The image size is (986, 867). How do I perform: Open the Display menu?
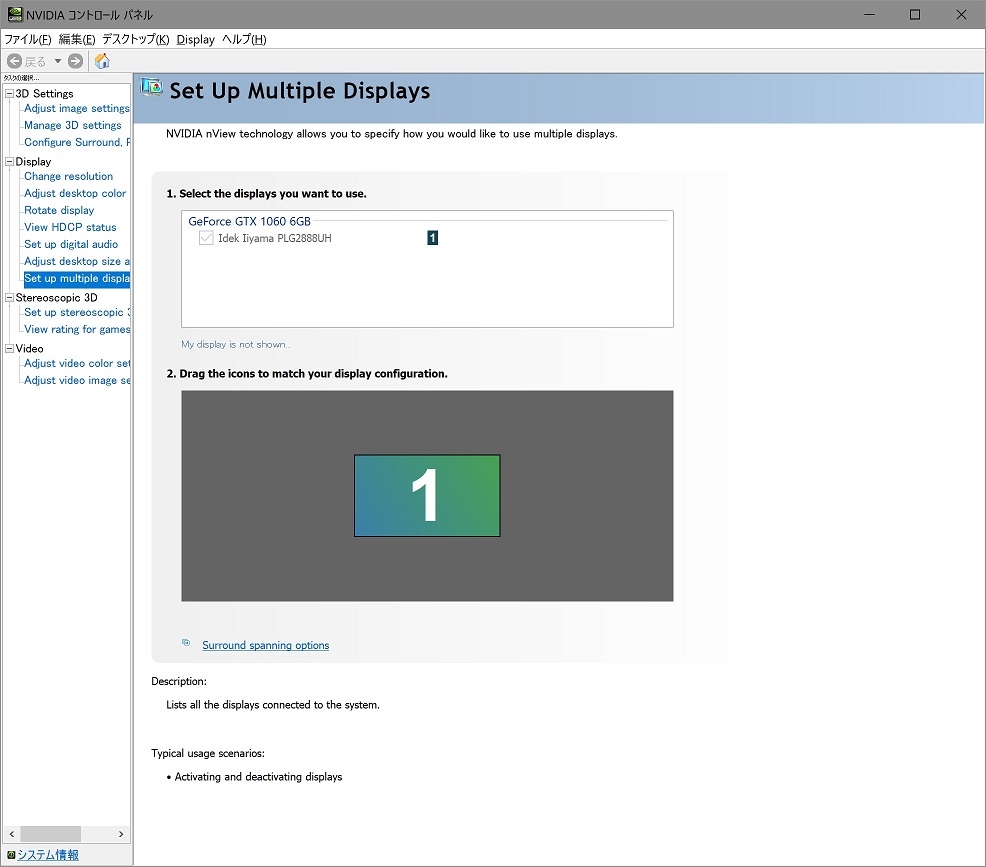196,40
